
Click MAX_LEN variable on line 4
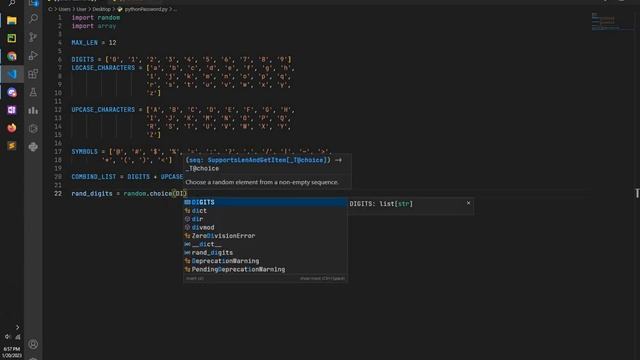(84, 42)
